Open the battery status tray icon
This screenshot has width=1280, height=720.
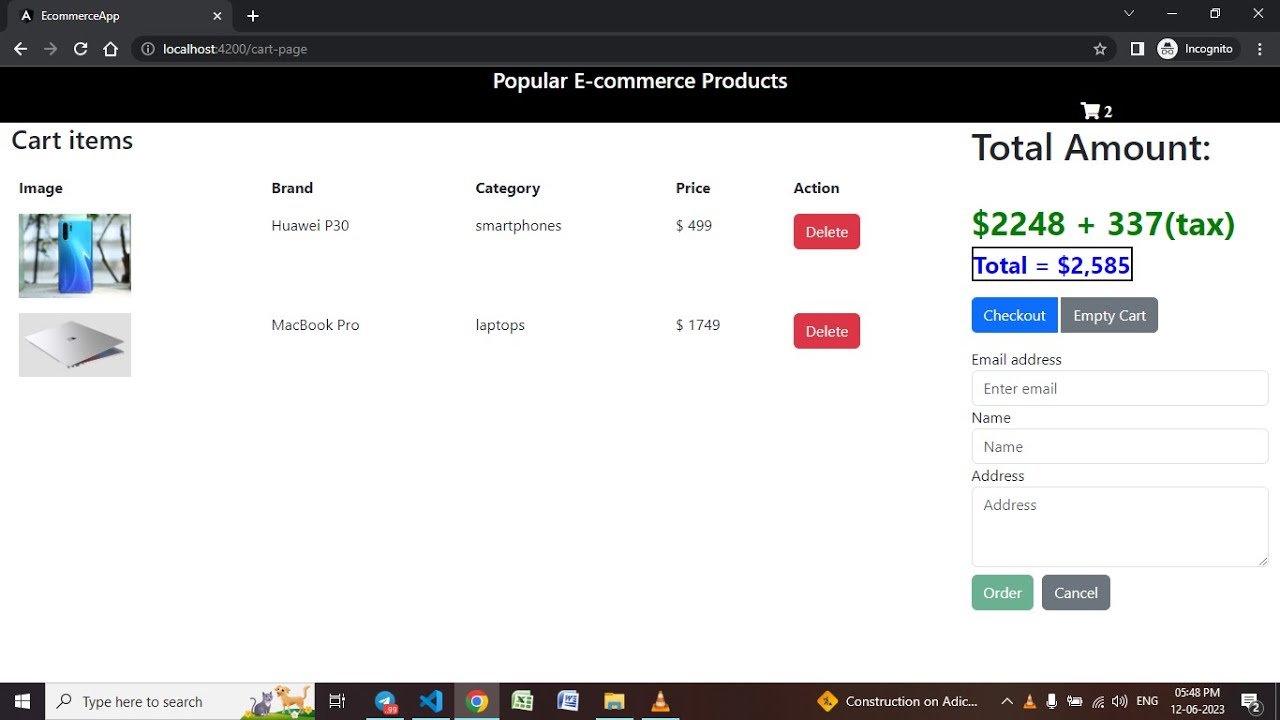click(x=1075, y=701)
